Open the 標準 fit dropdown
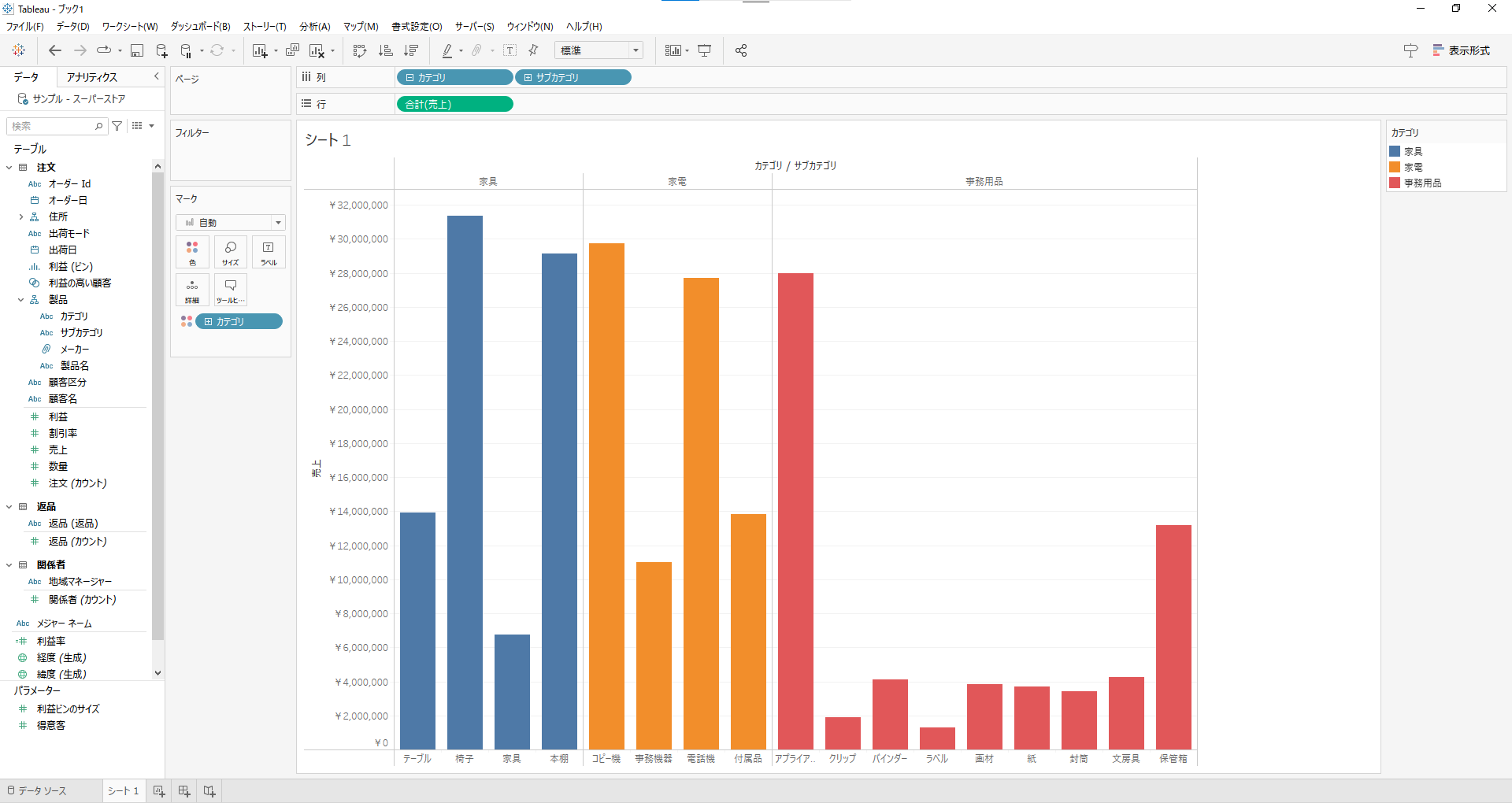This screenshot has height=803, width=1512. pyautogui.click(x=598, y=50)
